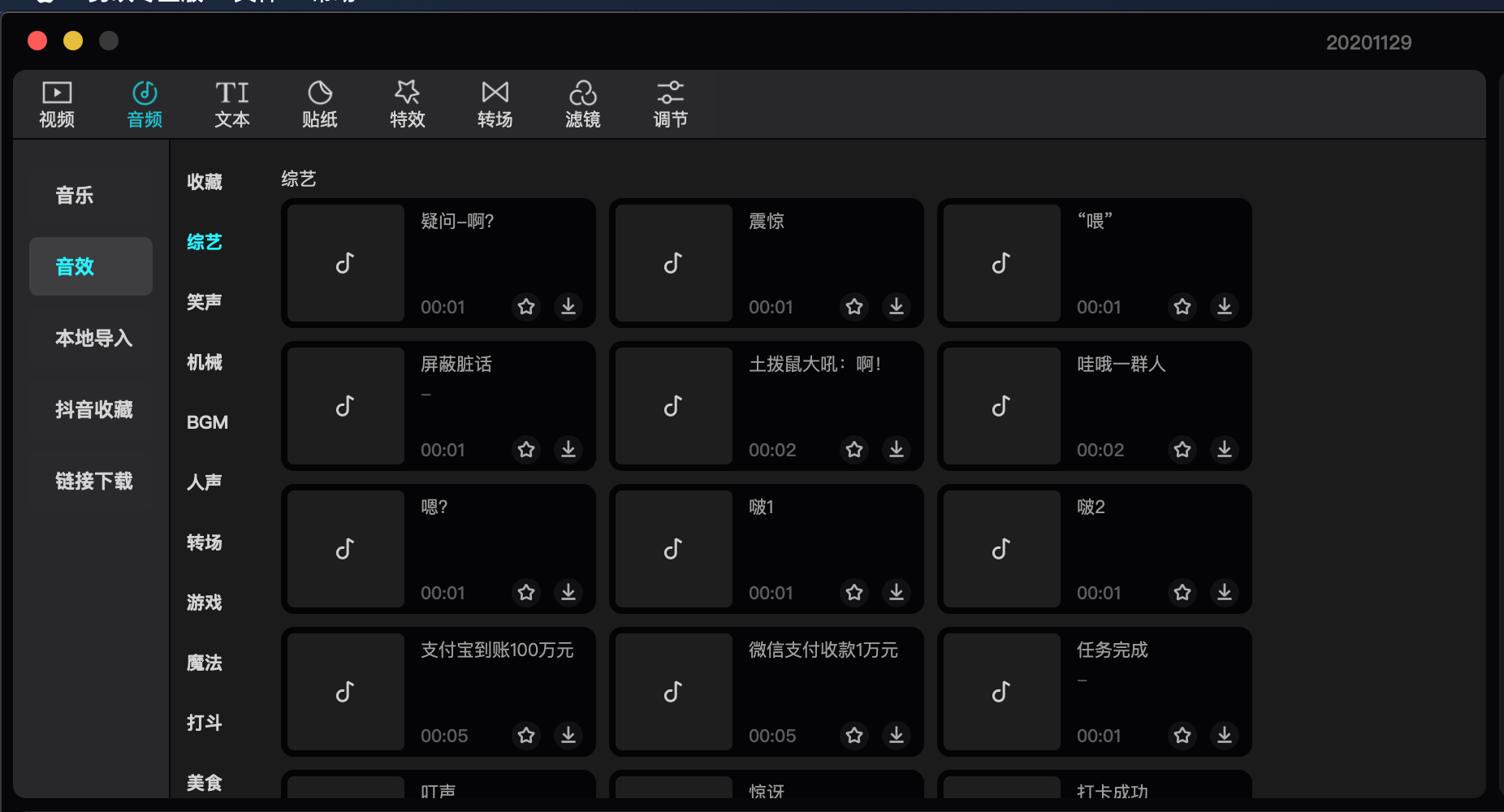Favorite the 任务完成 sound effect
1504x812 pixels.
click(1182, 735)
